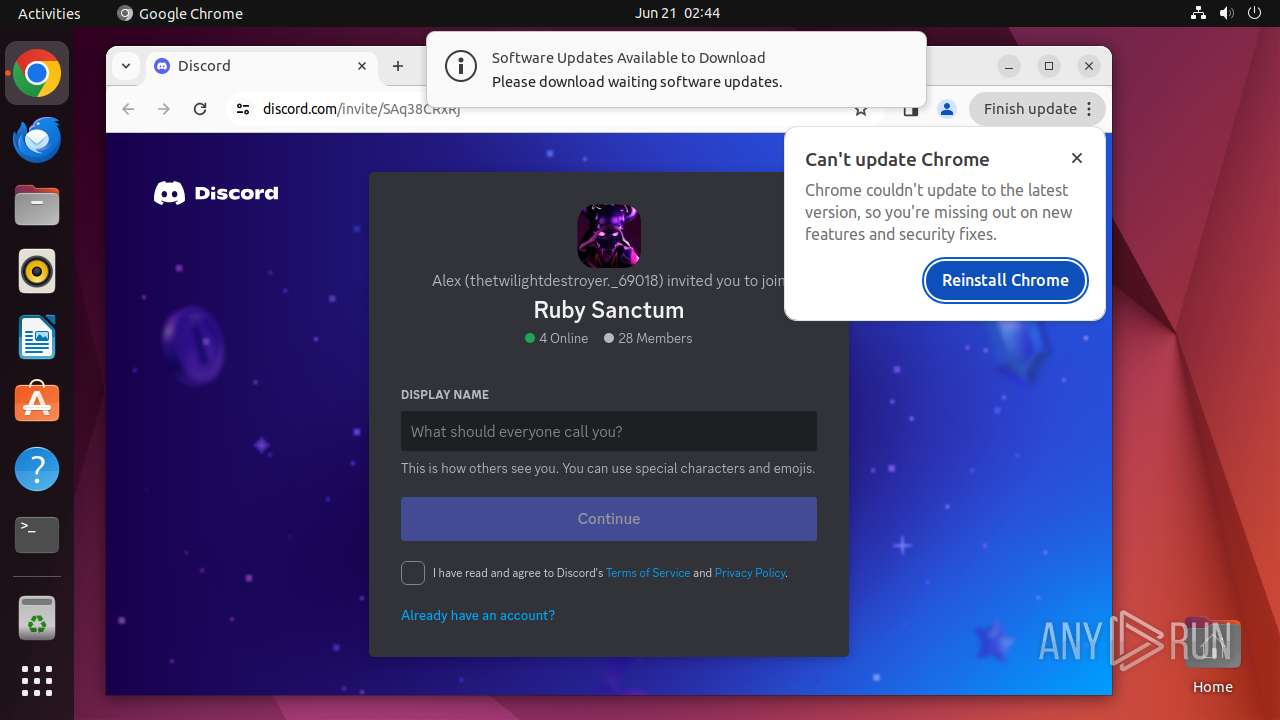Click the address bar URL

(362, 109)
